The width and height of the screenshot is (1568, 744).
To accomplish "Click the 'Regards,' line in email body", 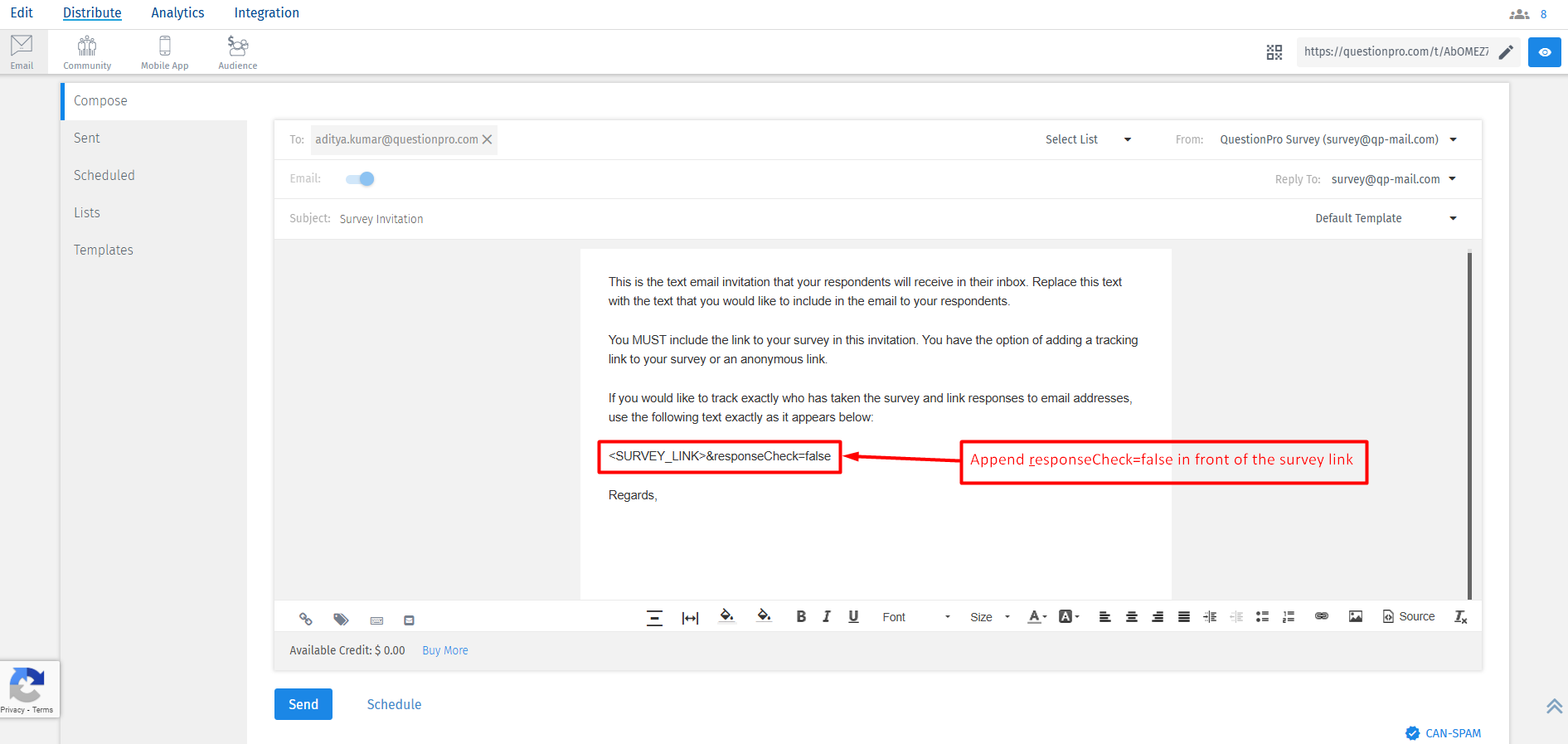I will [633, 495].
